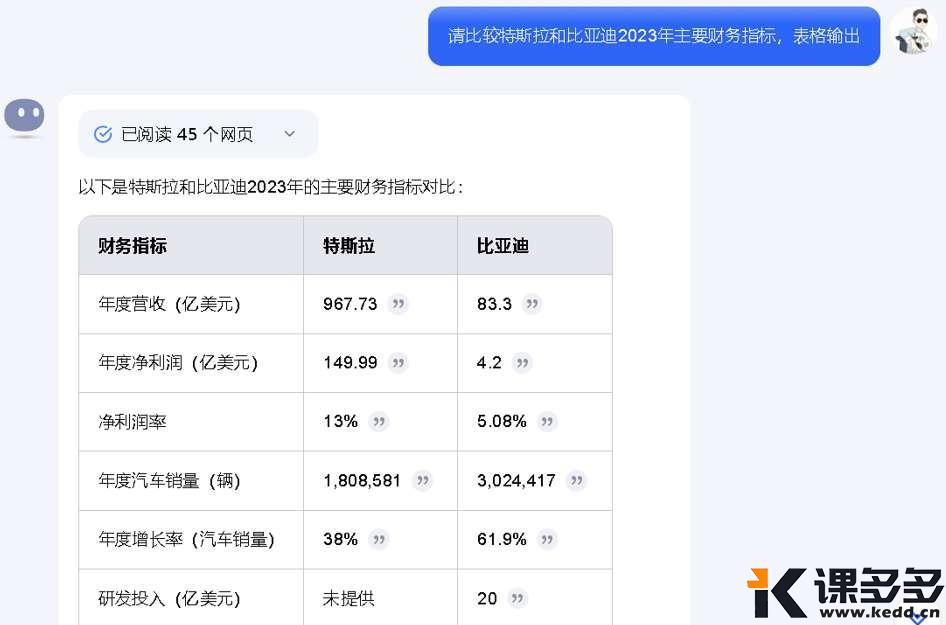
Task: Click the 研发投入 (亿美元) row label
Action: (x=169, y=598)
